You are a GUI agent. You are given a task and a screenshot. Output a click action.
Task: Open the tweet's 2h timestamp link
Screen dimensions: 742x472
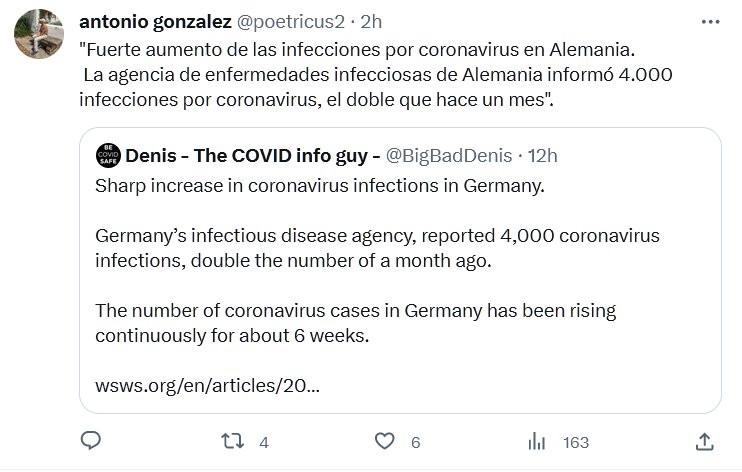369,21
